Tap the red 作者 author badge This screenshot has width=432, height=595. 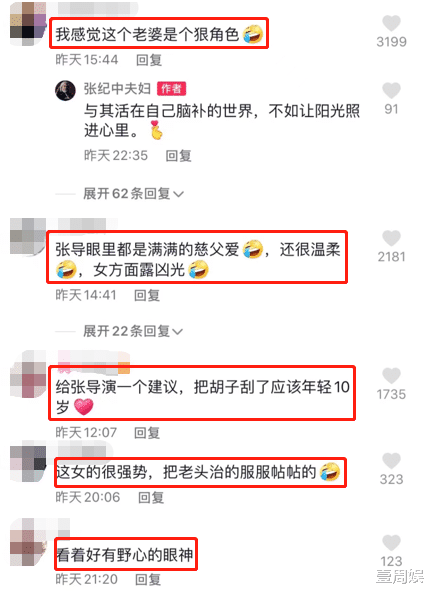point(171,89)
